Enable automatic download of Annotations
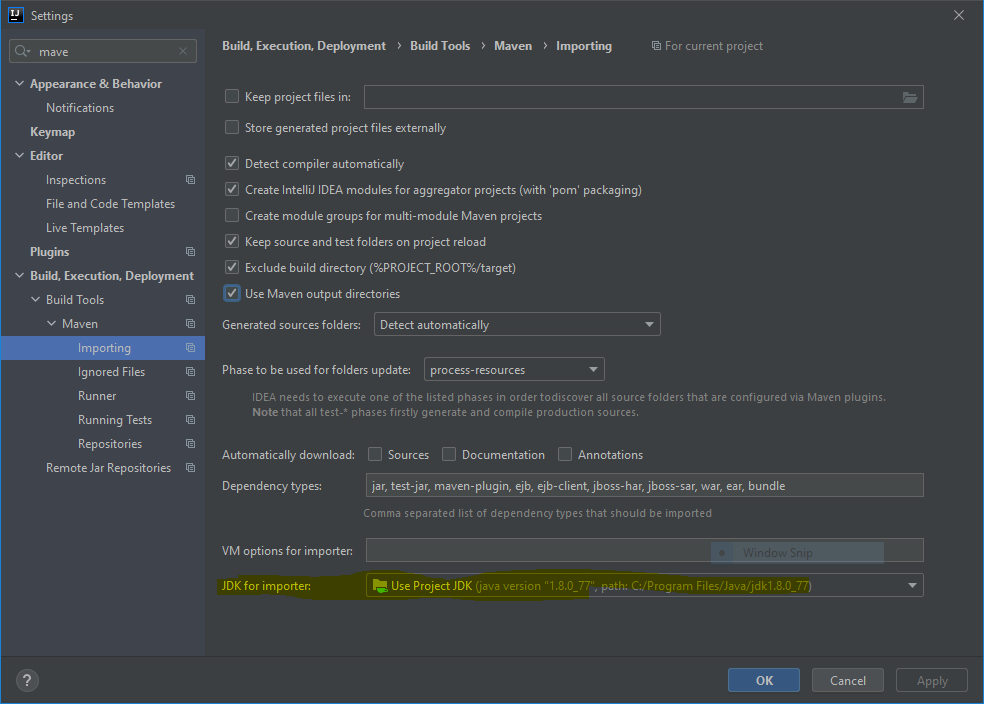 565,454
